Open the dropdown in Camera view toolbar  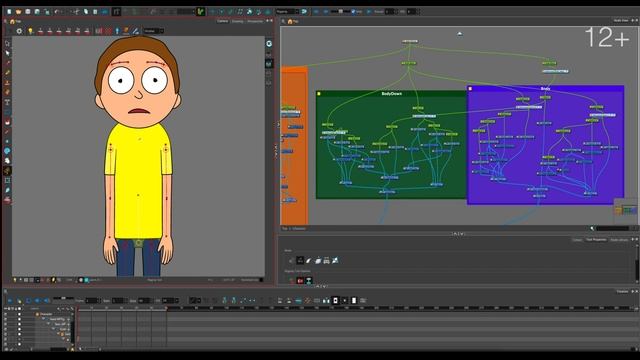coord(154,31)
